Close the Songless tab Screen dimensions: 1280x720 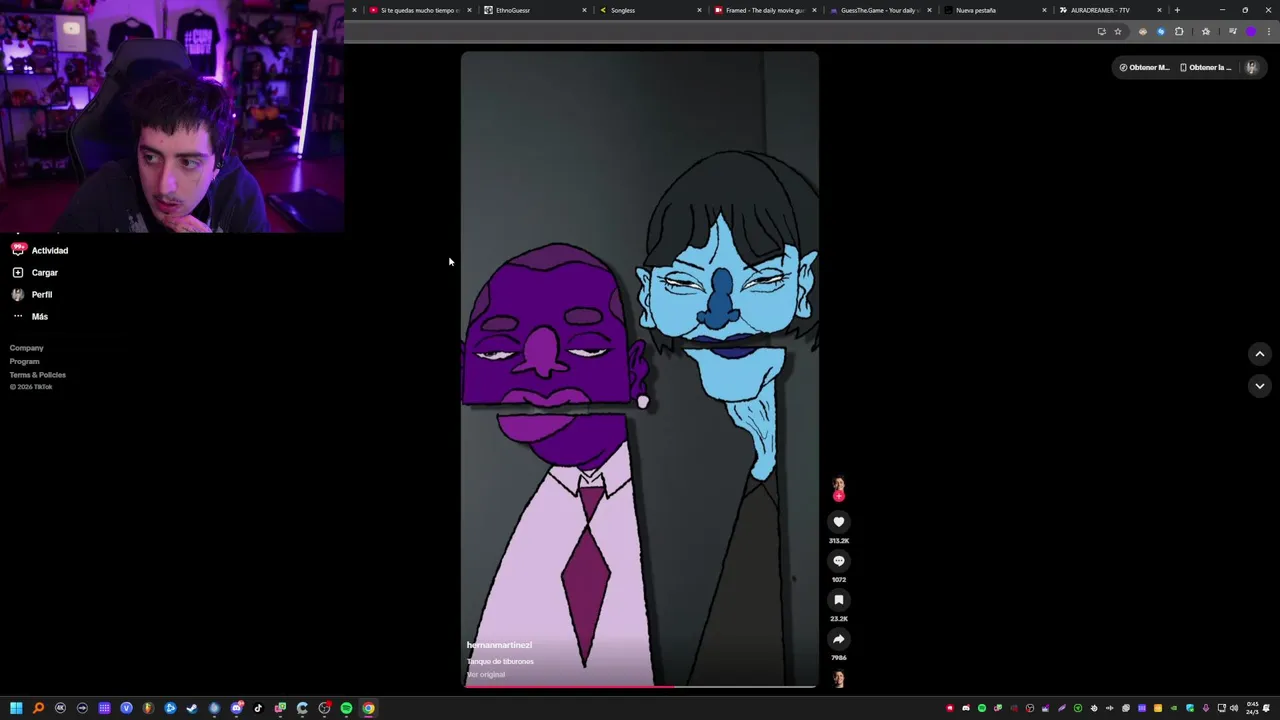[x=699, y=10]
